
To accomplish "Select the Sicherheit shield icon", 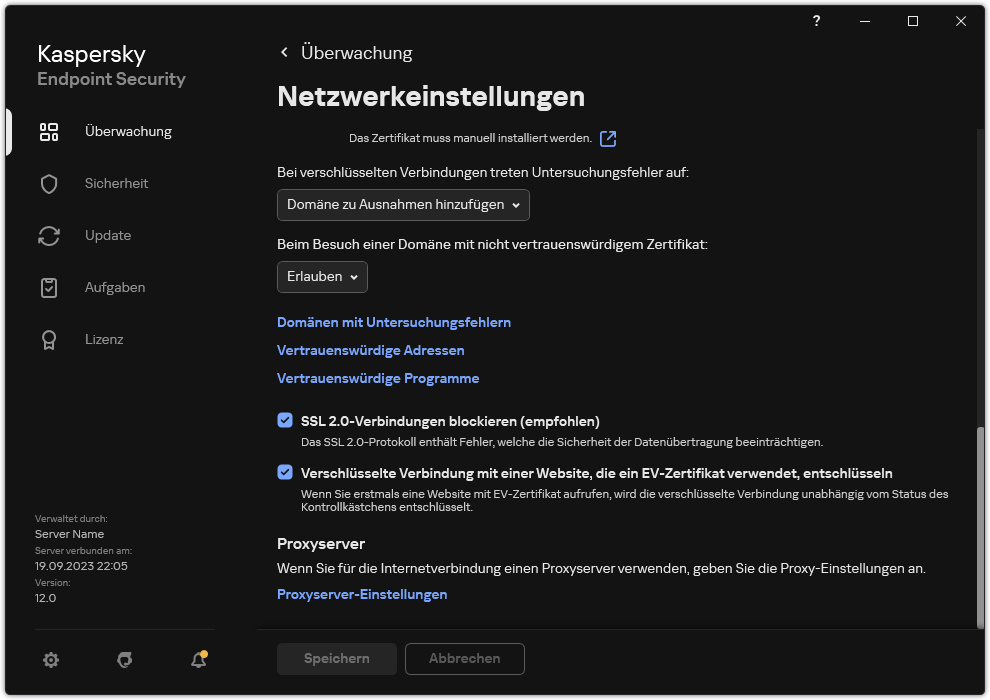I will pyautogui.click(x=49, y=183).
